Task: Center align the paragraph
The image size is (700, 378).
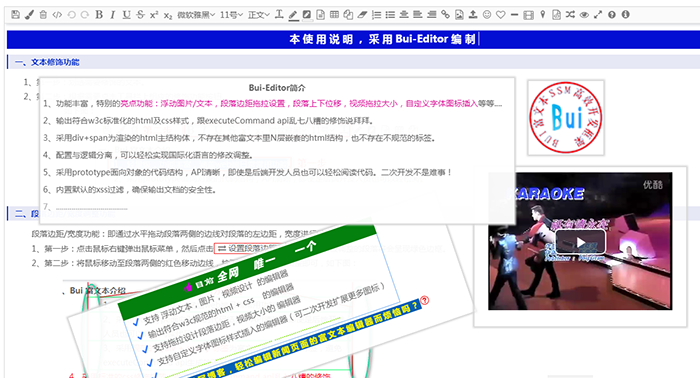Action: click(x=404, y=15)
